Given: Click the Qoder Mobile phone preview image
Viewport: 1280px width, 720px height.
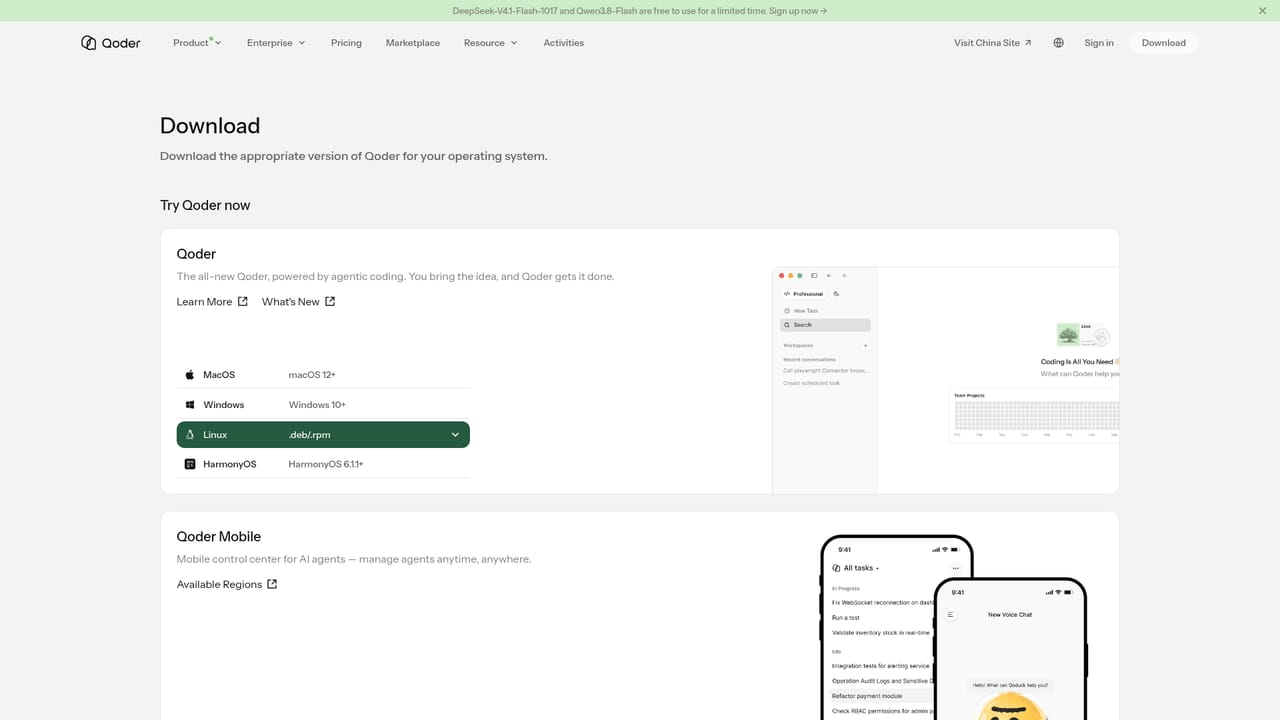Looking at the screenshot, I should [x=953, y=627].
